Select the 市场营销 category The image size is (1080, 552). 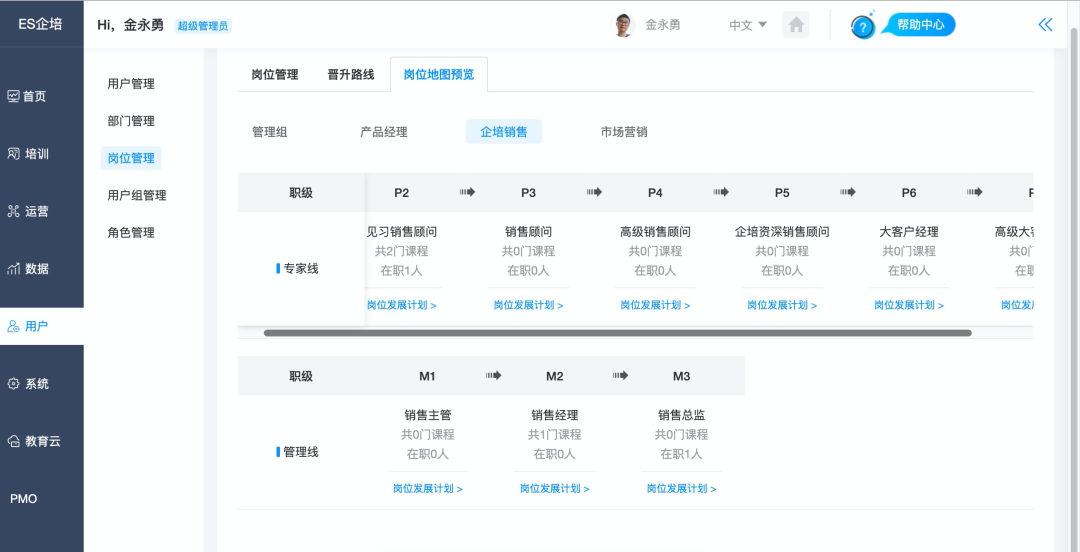click(624, 132)
